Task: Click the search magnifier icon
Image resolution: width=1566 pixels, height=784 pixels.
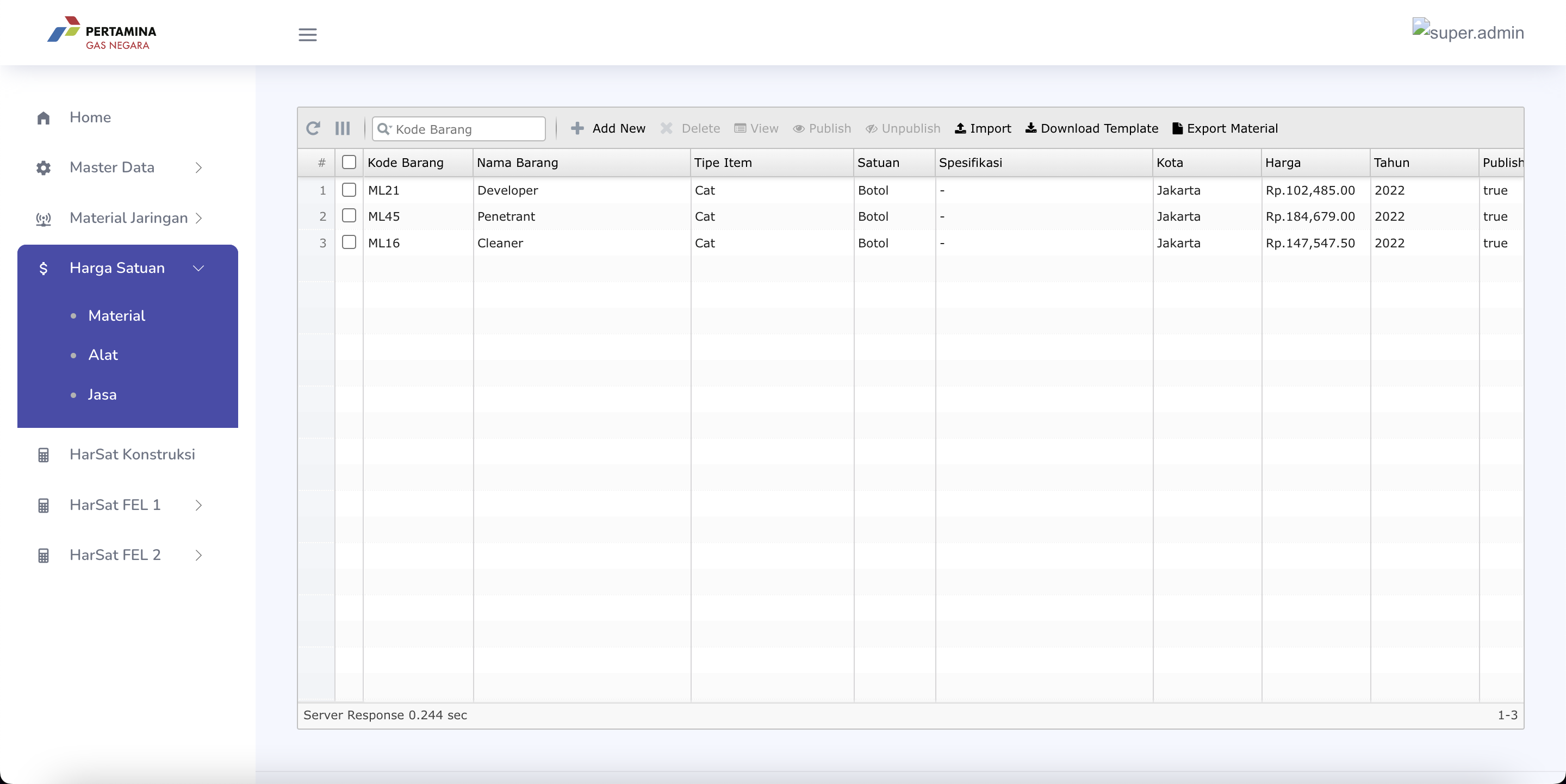Action: (x=383, y=129)
